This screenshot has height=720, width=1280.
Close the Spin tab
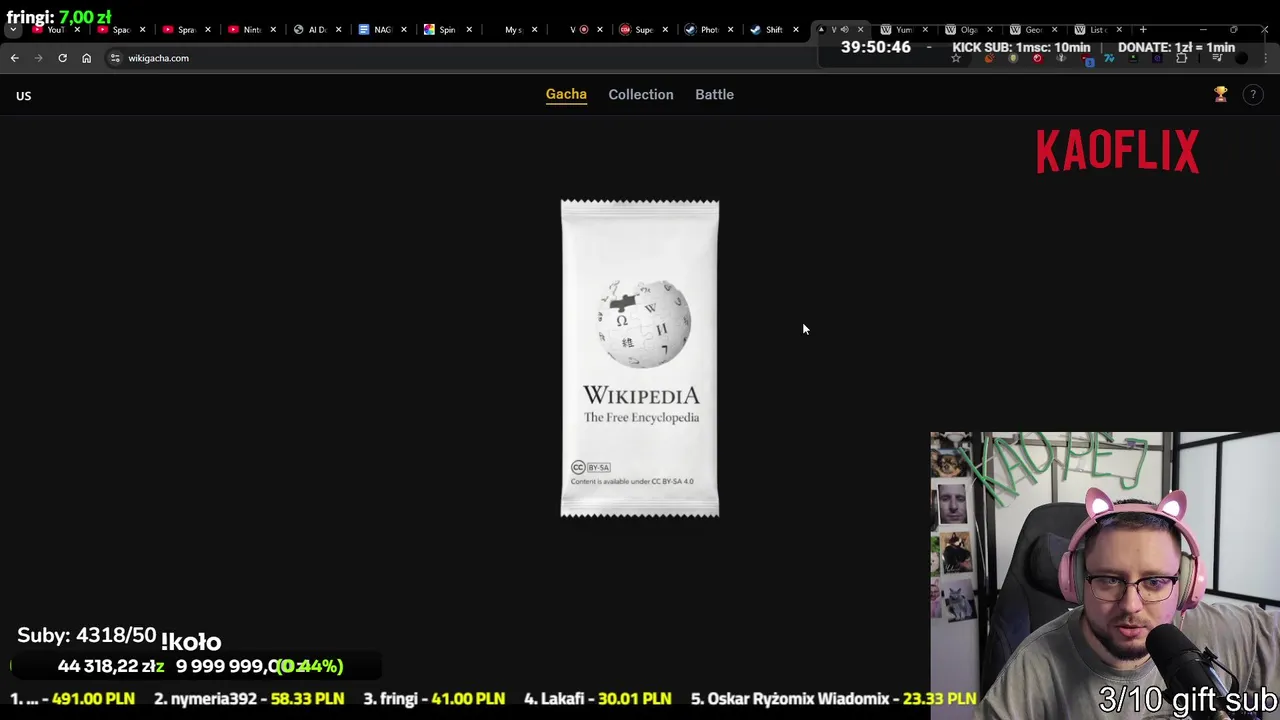coord(469,30)
